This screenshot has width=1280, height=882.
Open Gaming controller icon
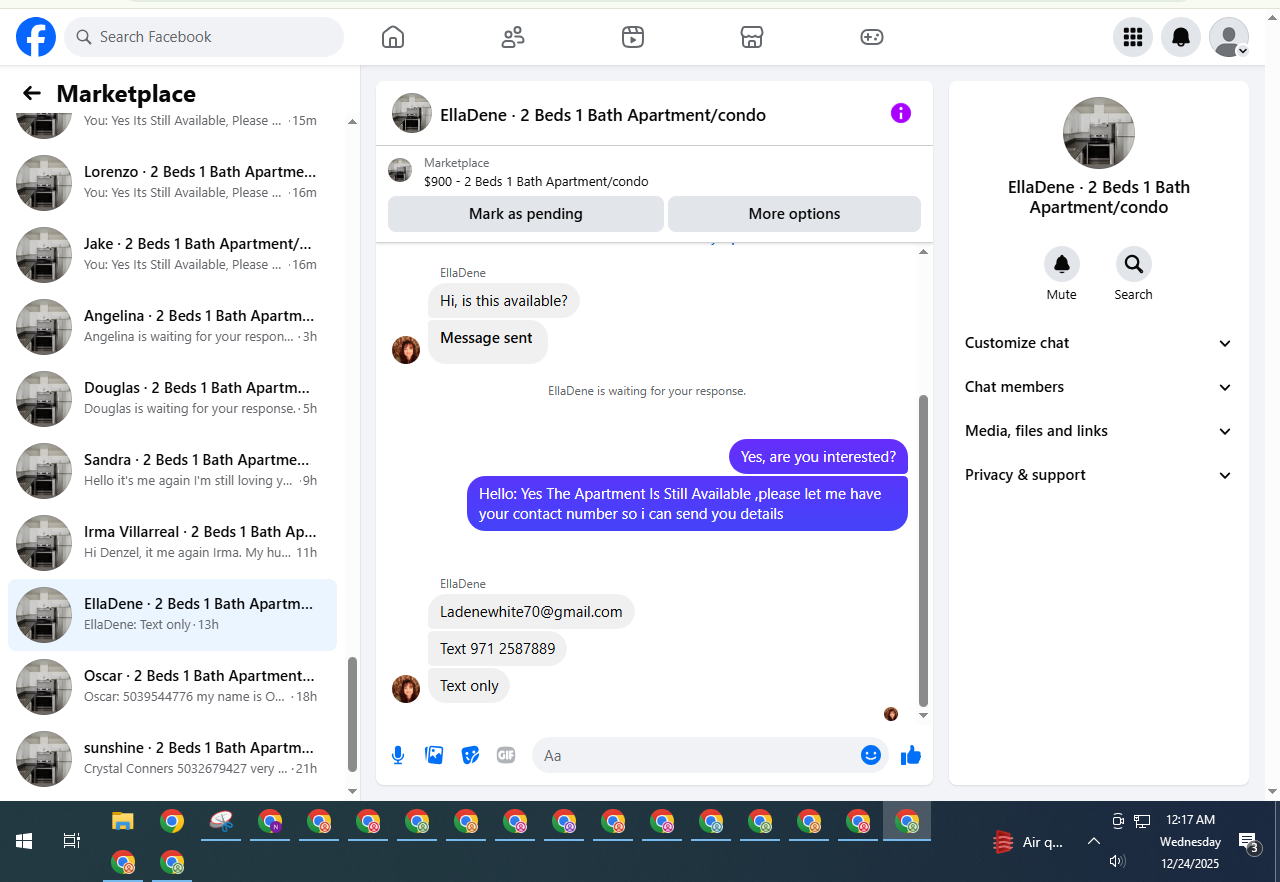coord(872,37)
